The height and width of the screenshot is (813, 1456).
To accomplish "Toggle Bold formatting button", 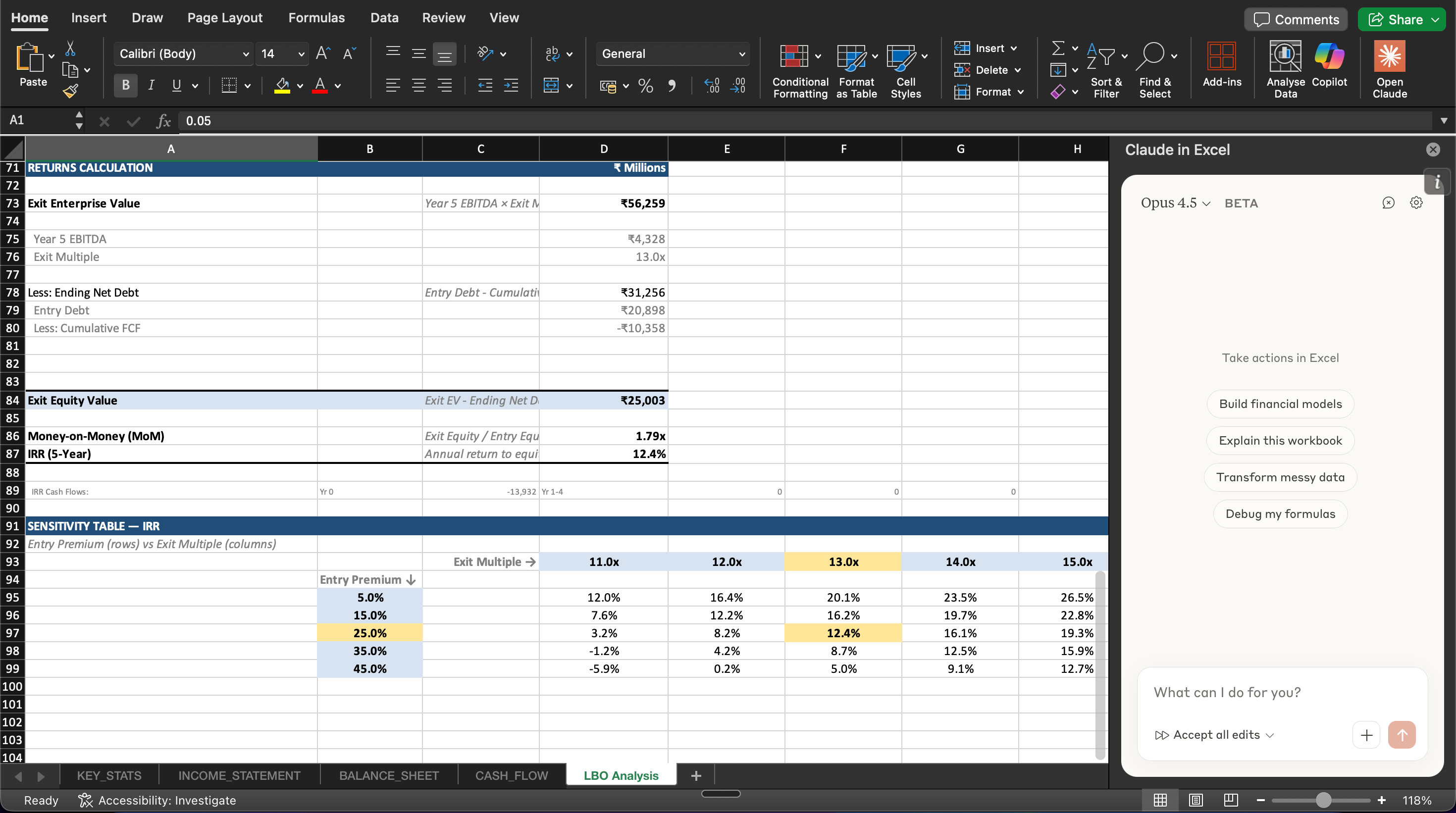I will (x=125, y=85).
